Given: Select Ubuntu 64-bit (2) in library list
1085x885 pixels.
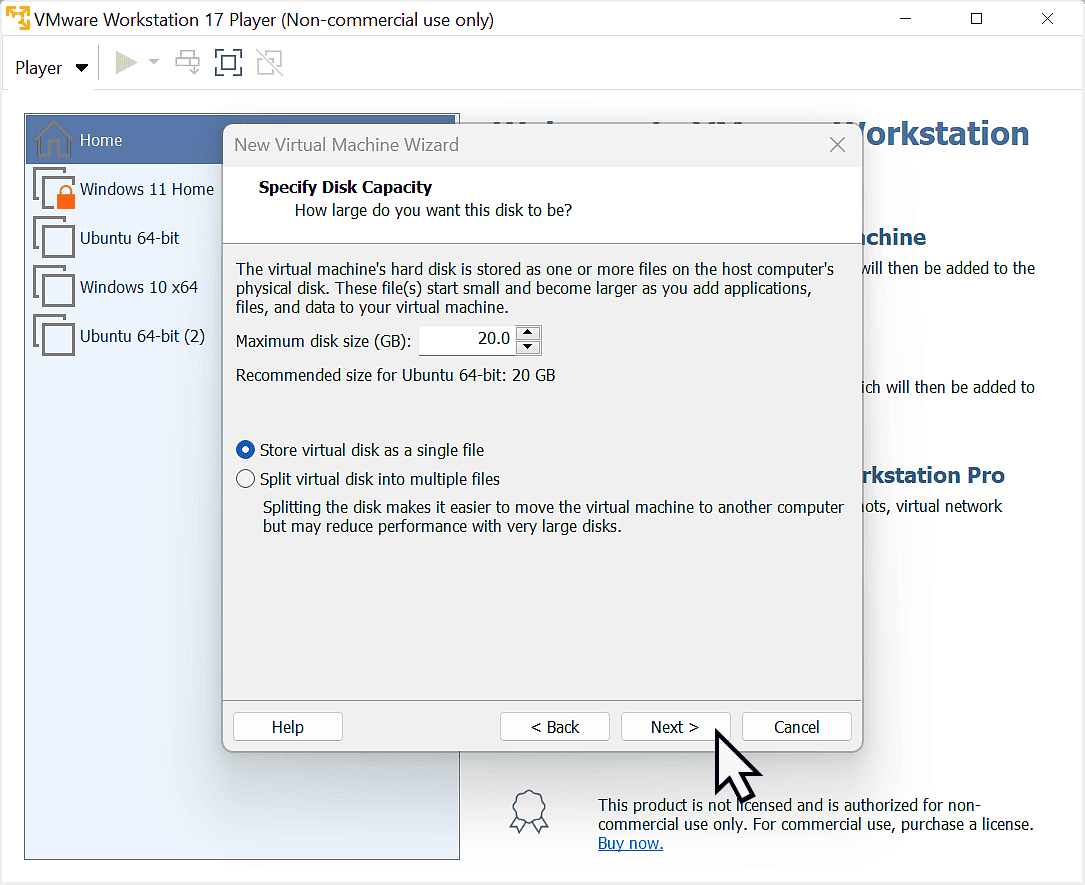Looking at the screenshot, I should (x=142, y=336).
